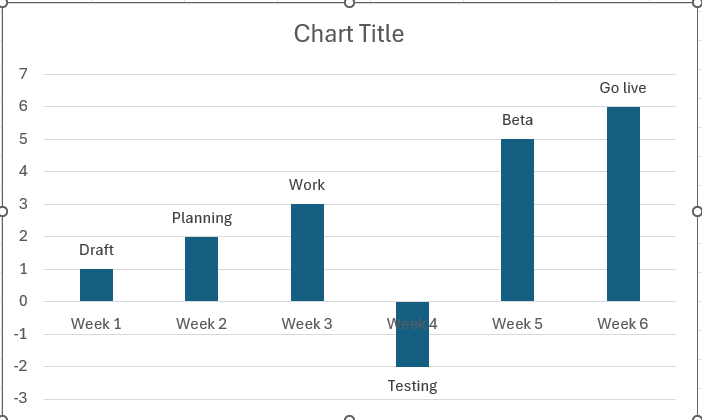Select the tallest Week 6 bar
Viewport: 702px width, 420px height.
coord(623,204)
